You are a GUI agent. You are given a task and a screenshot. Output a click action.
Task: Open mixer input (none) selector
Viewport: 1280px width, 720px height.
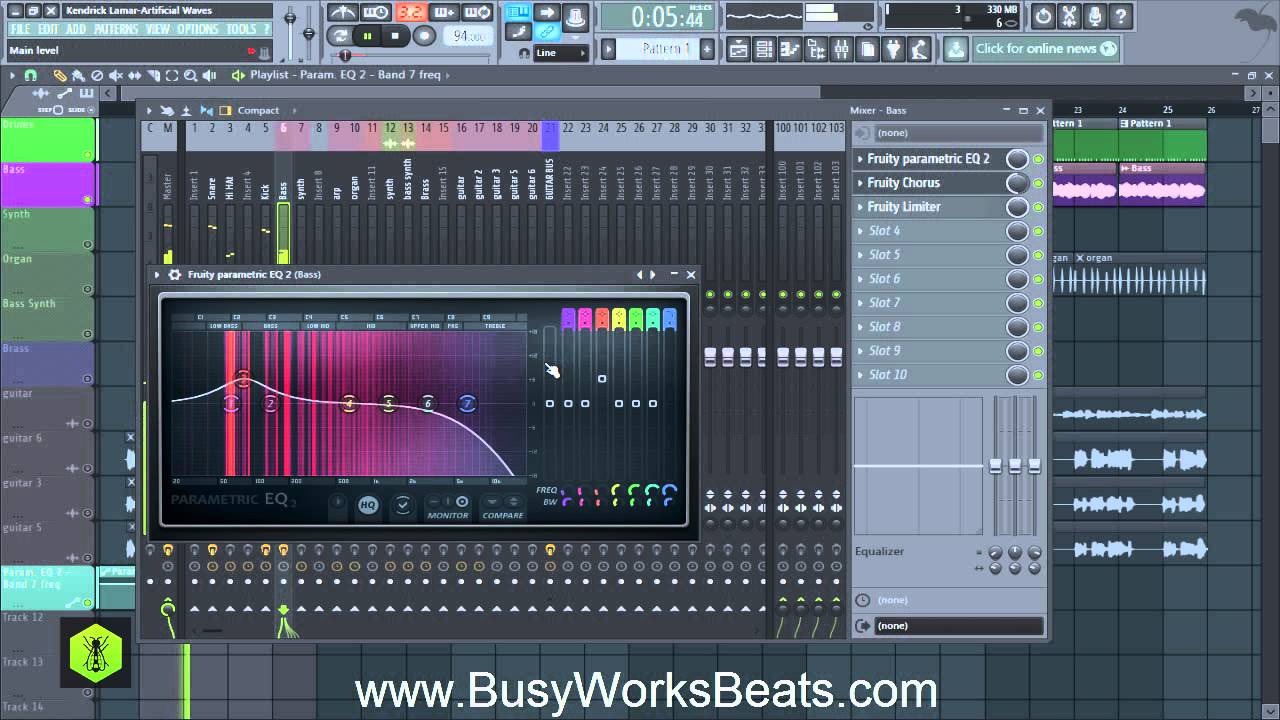pos(958,133)
